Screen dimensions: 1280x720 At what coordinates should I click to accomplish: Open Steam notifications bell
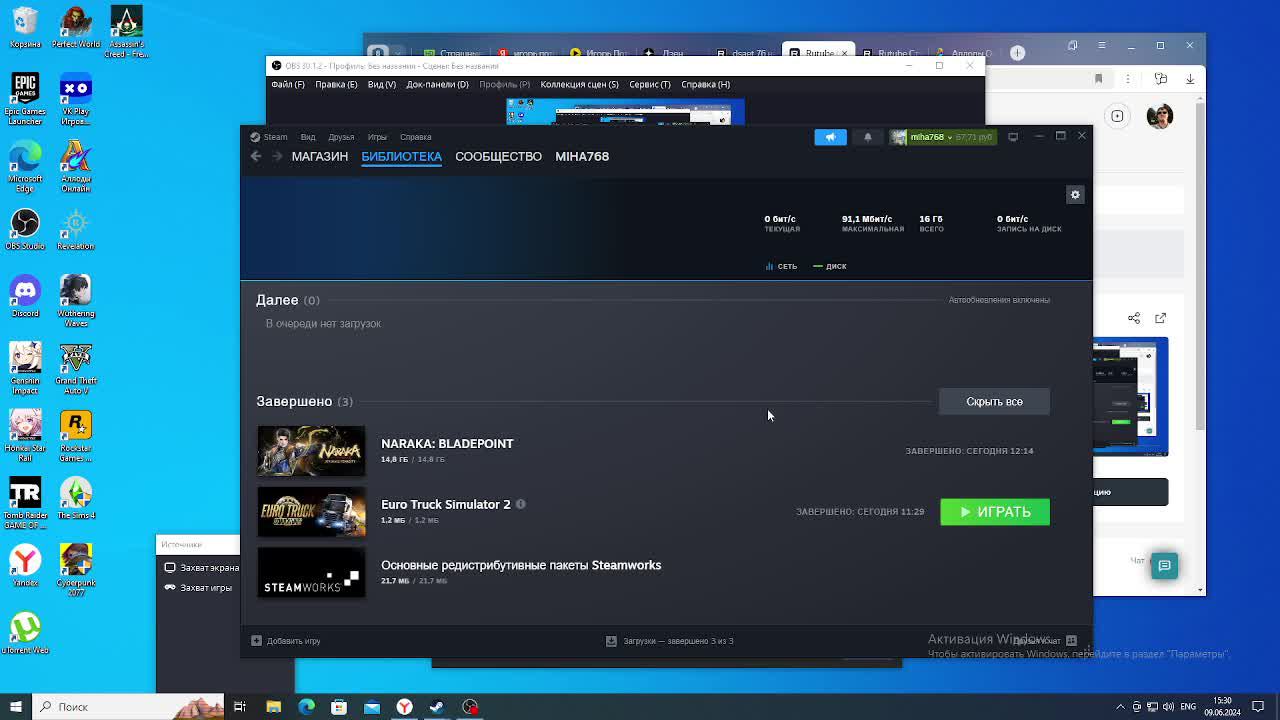[x=867, y=137]
